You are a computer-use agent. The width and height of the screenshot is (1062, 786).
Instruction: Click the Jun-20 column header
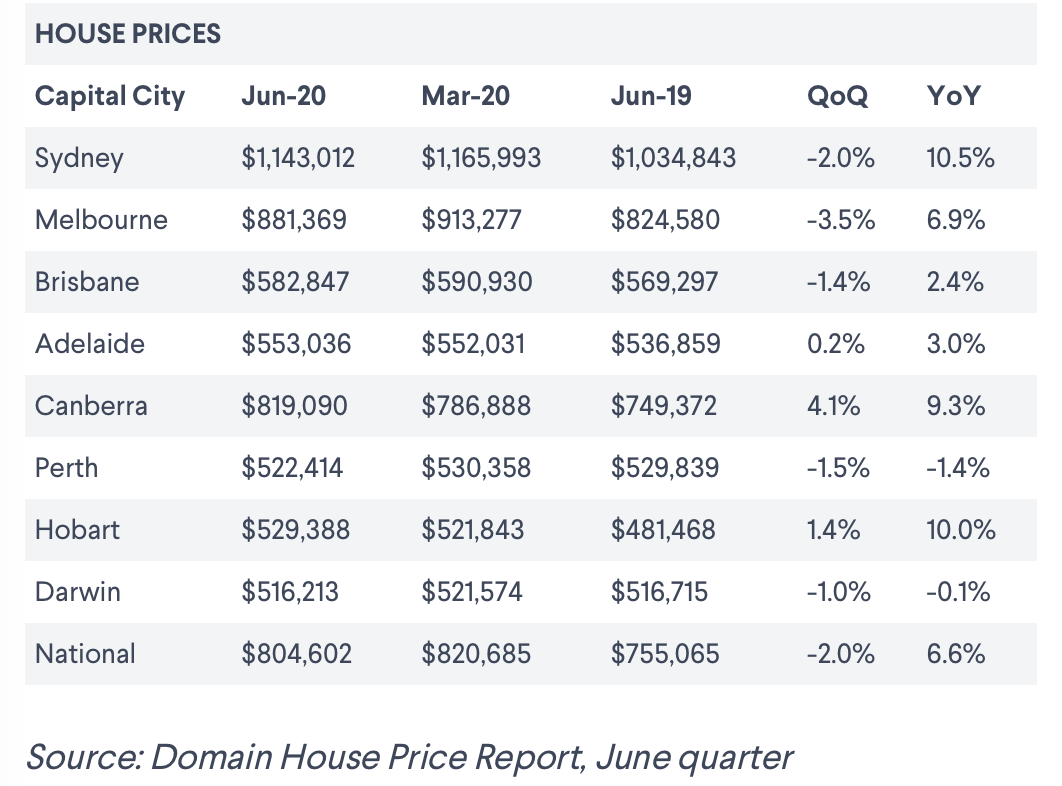pyautogui.click(x=284, y=96)
